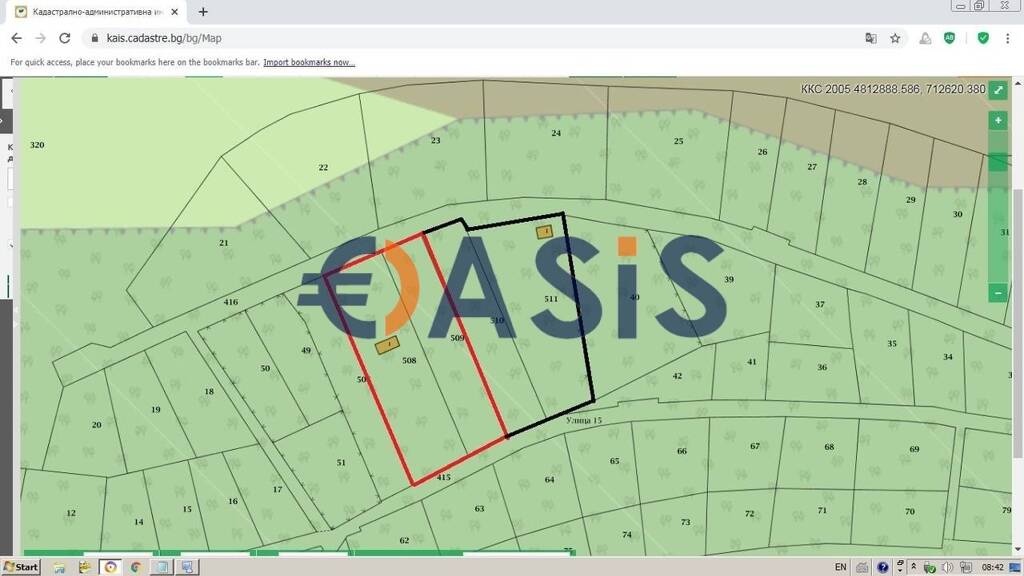Click the map fullscreen toggle icon
This screenshot has width=1024, height=576.
(997, 90)
